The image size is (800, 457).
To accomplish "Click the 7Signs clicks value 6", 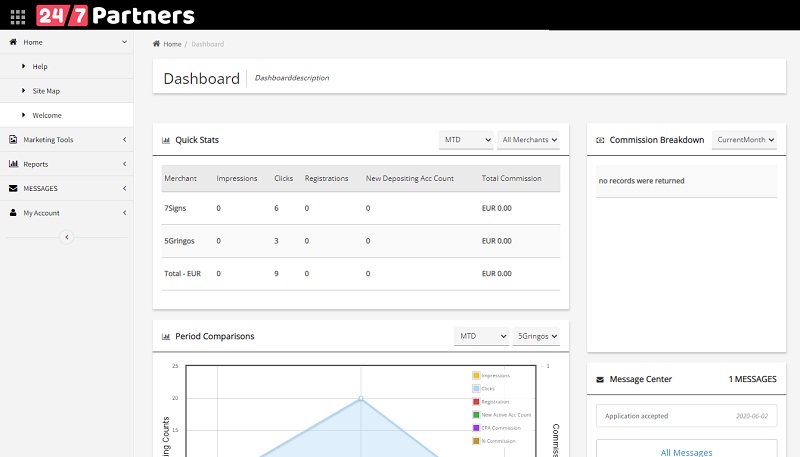I will (x=277, y=208).
